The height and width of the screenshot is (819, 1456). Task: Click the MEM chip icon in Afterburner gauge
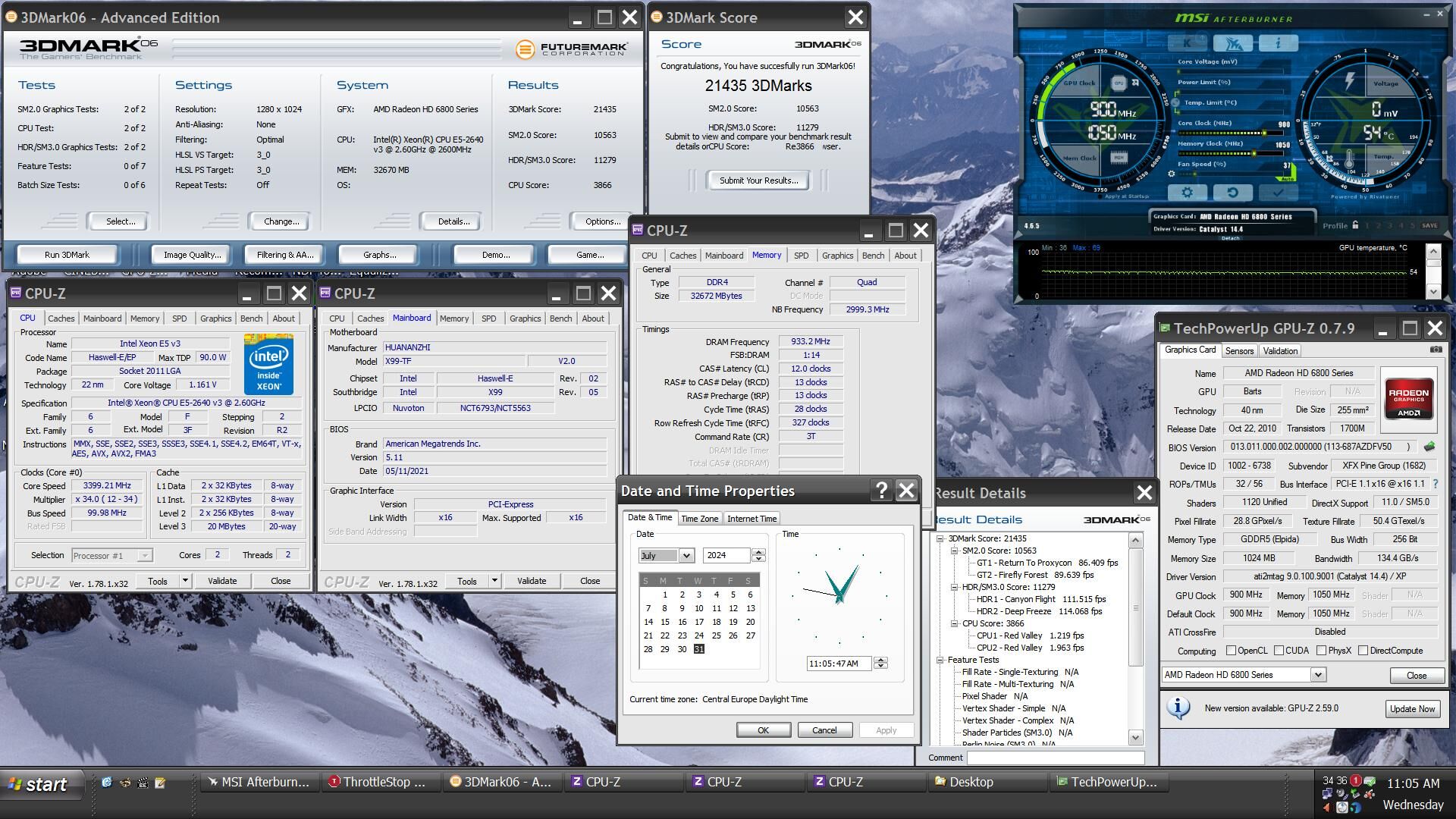tap(1119, 158)
